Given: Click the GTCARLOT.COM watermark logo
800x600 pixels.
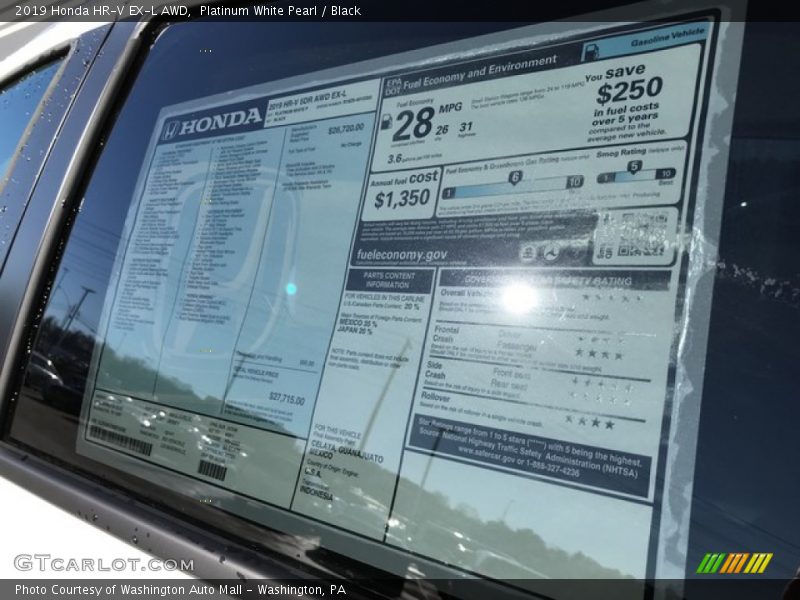Looking at the screenshot, I should point(104,563).
